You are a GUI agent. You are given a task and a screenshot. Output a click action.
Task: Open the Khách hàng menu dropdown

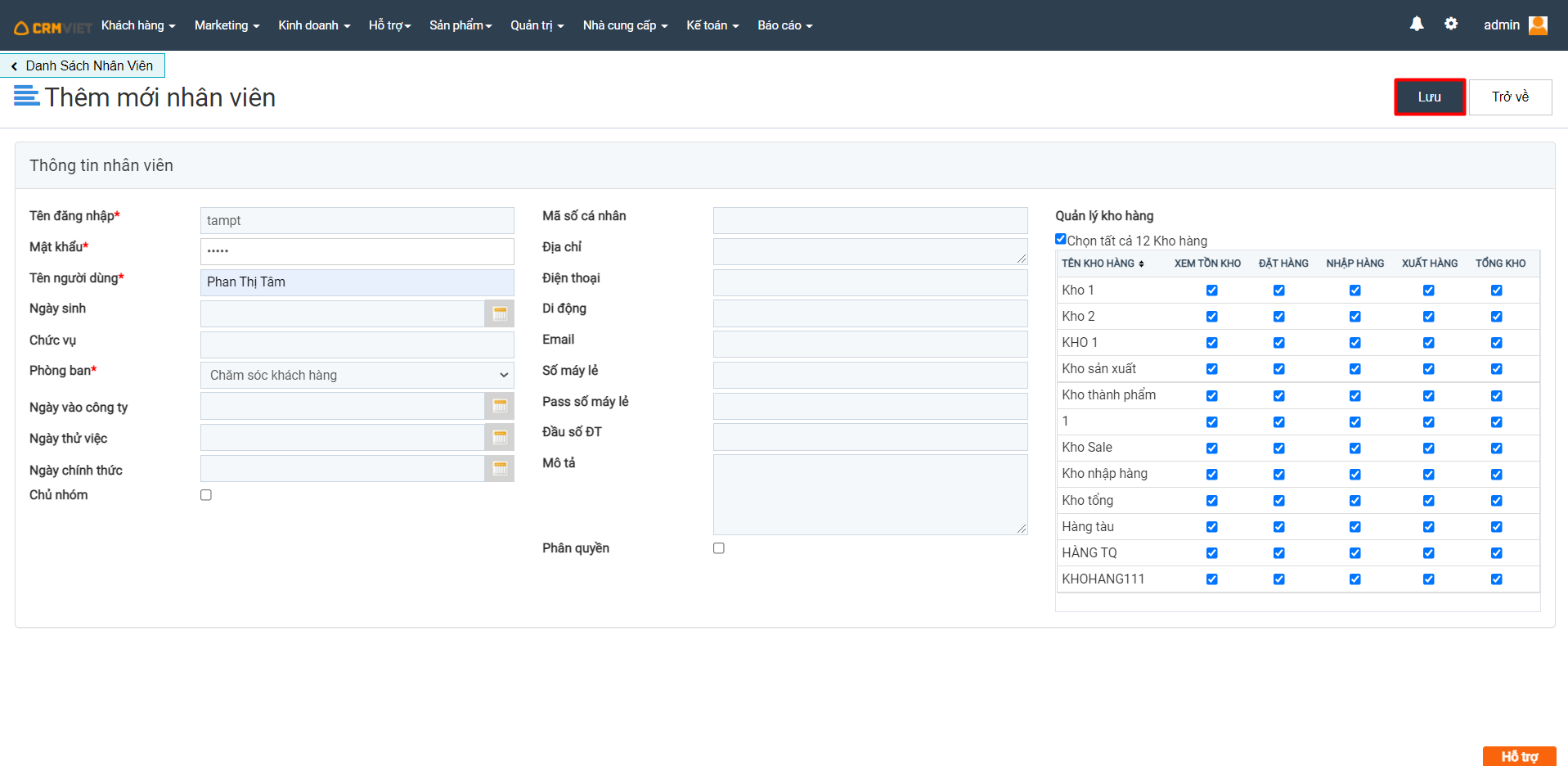tap(137, 25)
